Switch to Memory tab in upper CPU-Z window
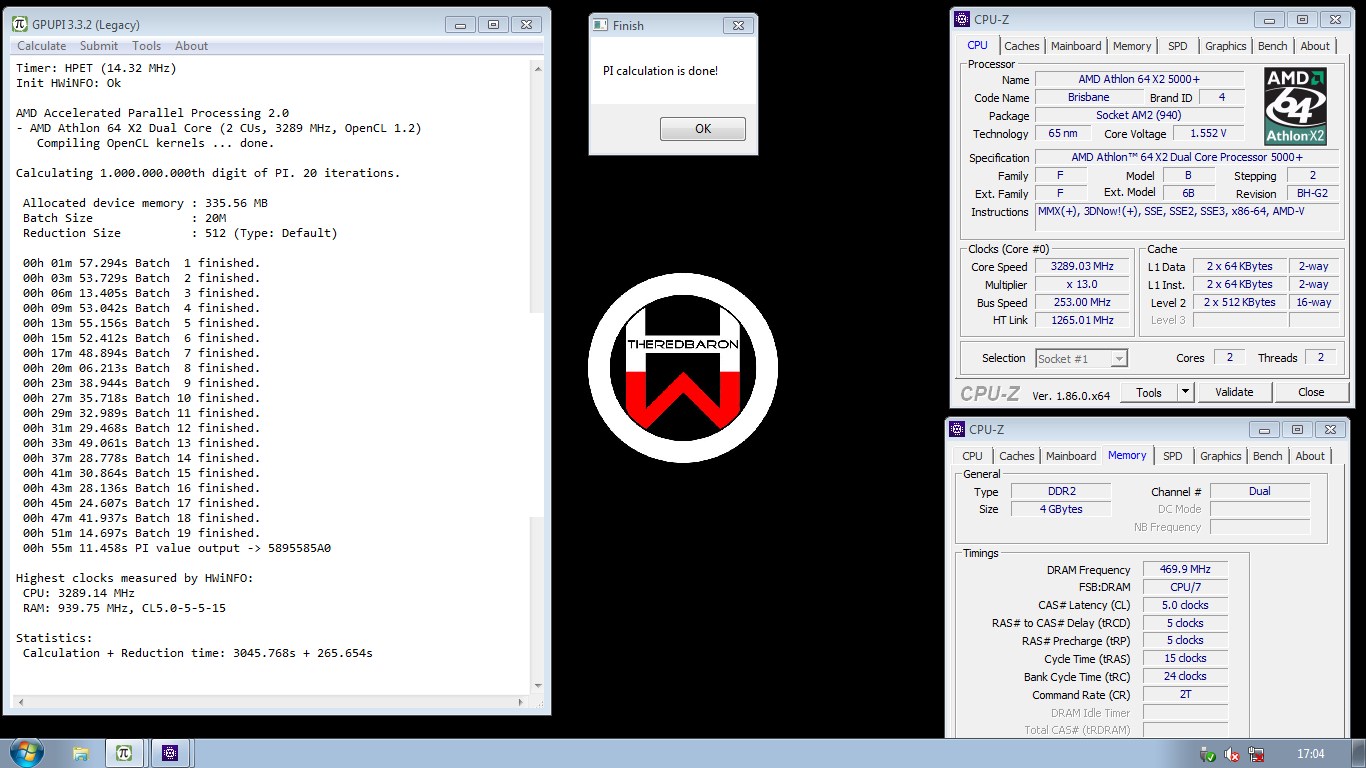This screenshot has height=768, width=1366. pyautogui.click(x=1132, y=46)
